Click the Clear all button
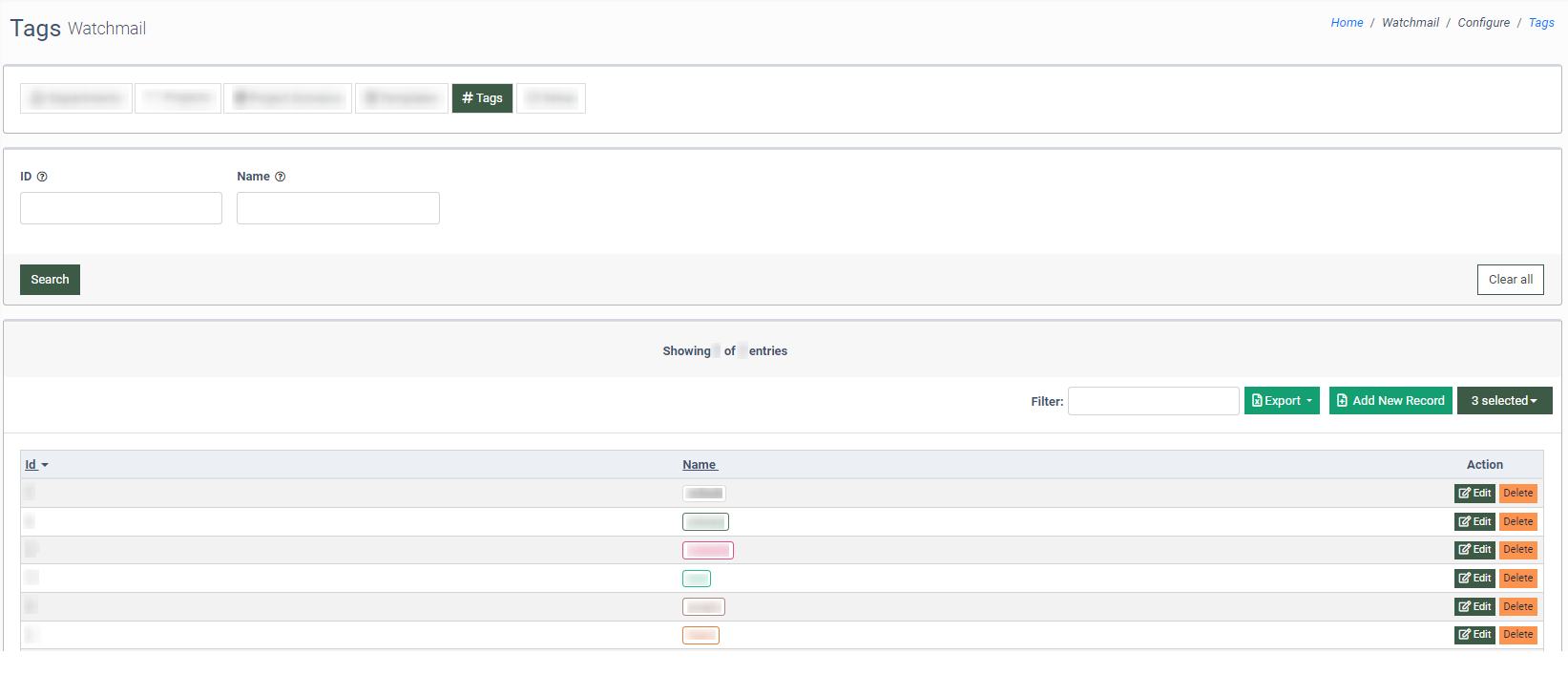Image resolution: width=1568 pixels, height=675 pixels. click(x=1510, y=280)
